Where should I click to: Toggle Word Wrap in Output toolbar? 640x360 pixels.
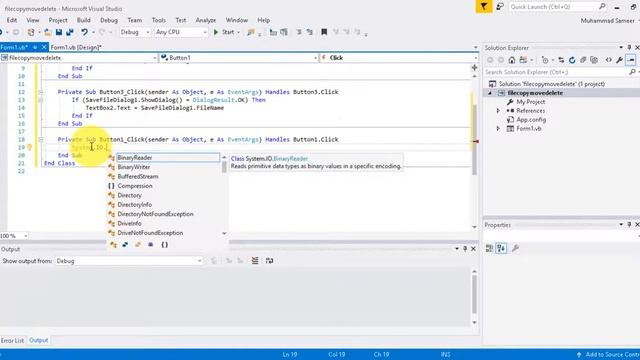pos(269,260)
